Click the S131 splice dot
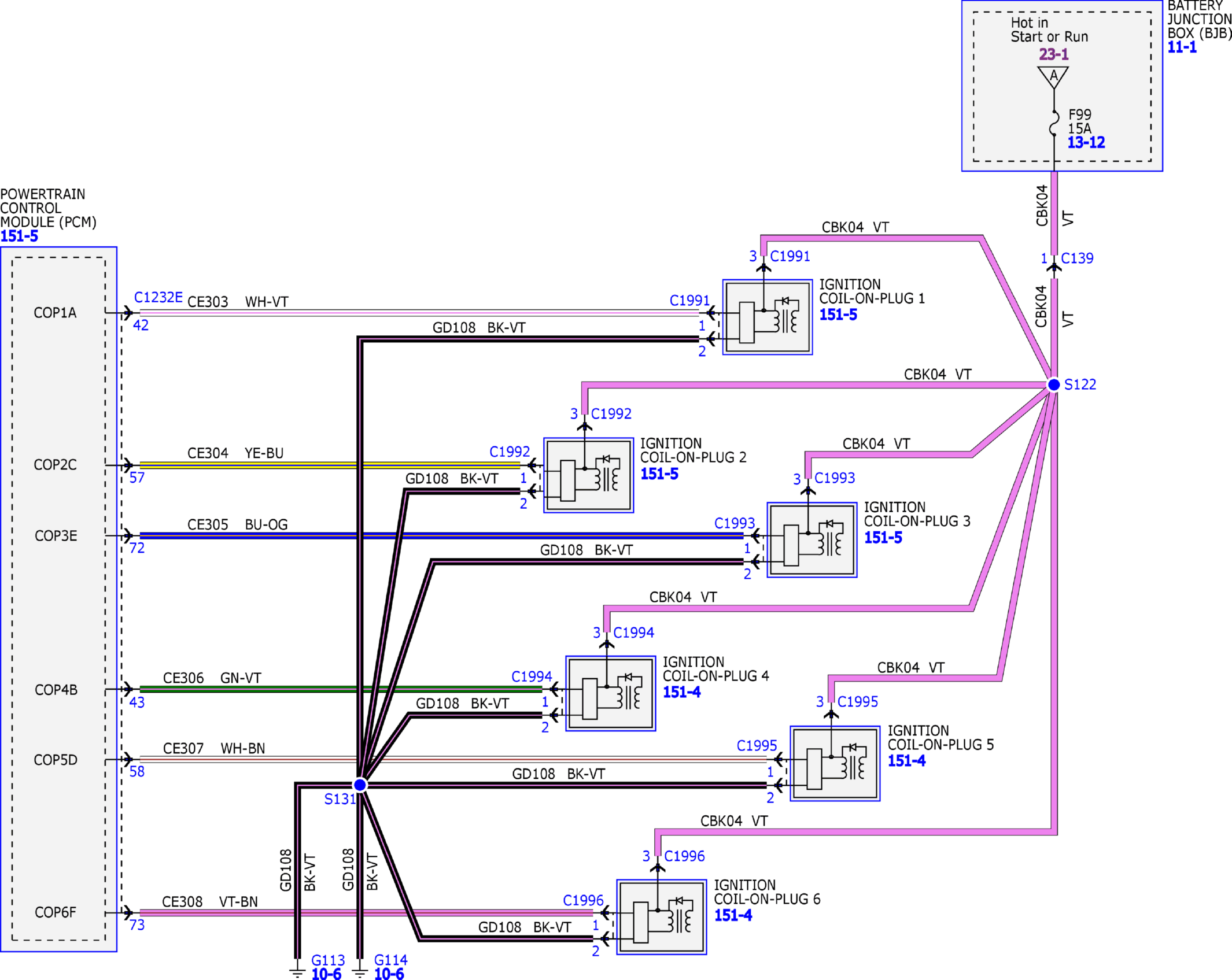This screenshot has width=1232, height=980. pos(360,785)
